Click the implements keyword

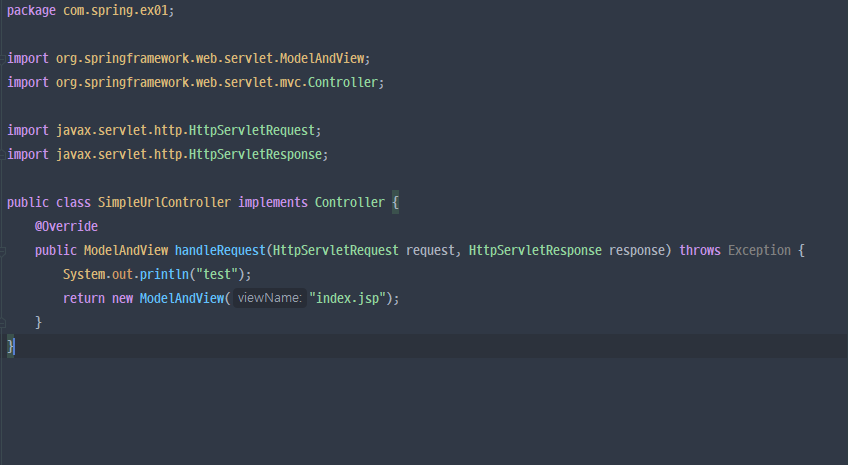[x=273, y=202]
